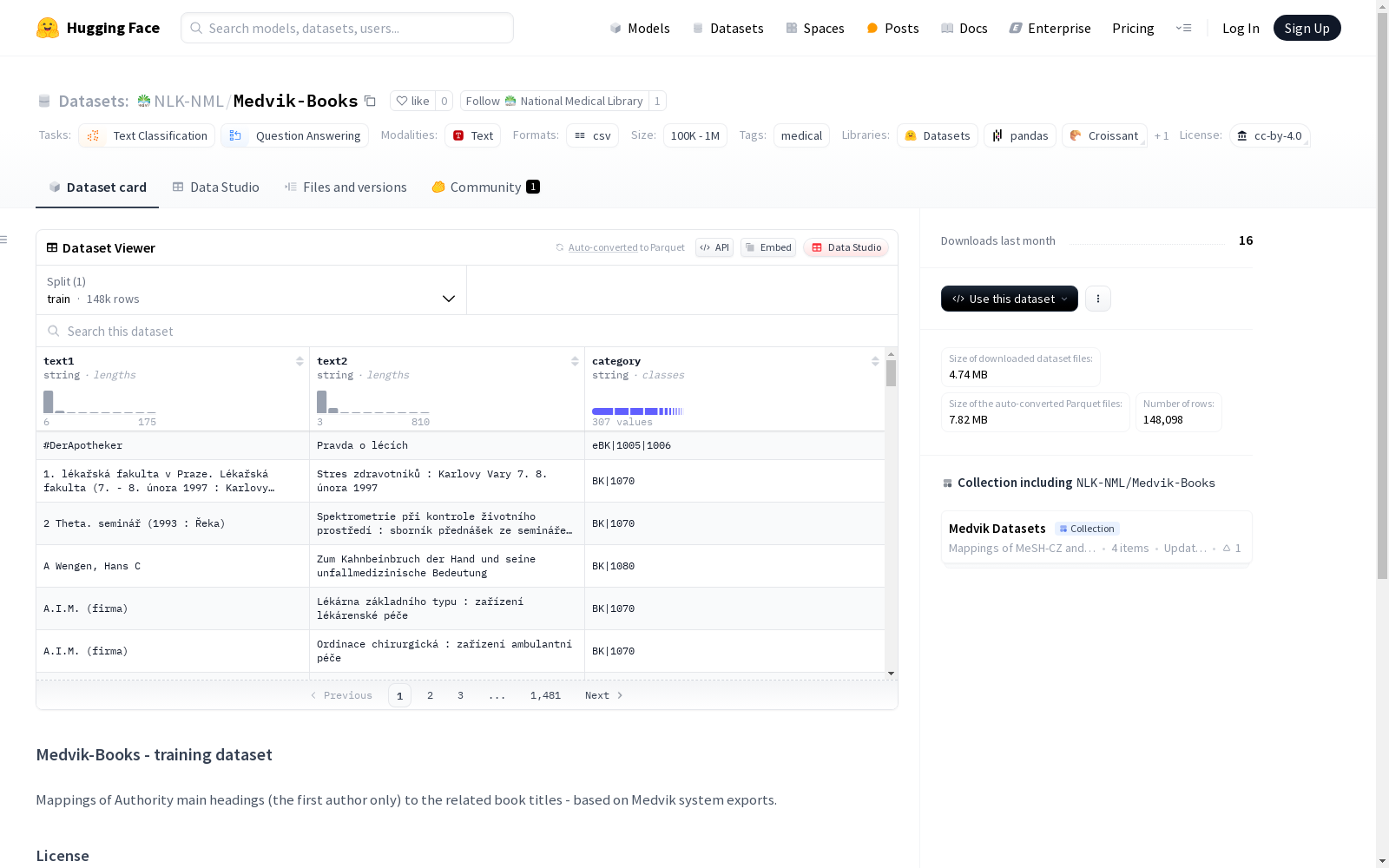This screenshot has width=1389, height=868.
Task: Open Data Studio from viewer header button
Action: [x=846, y=247]
